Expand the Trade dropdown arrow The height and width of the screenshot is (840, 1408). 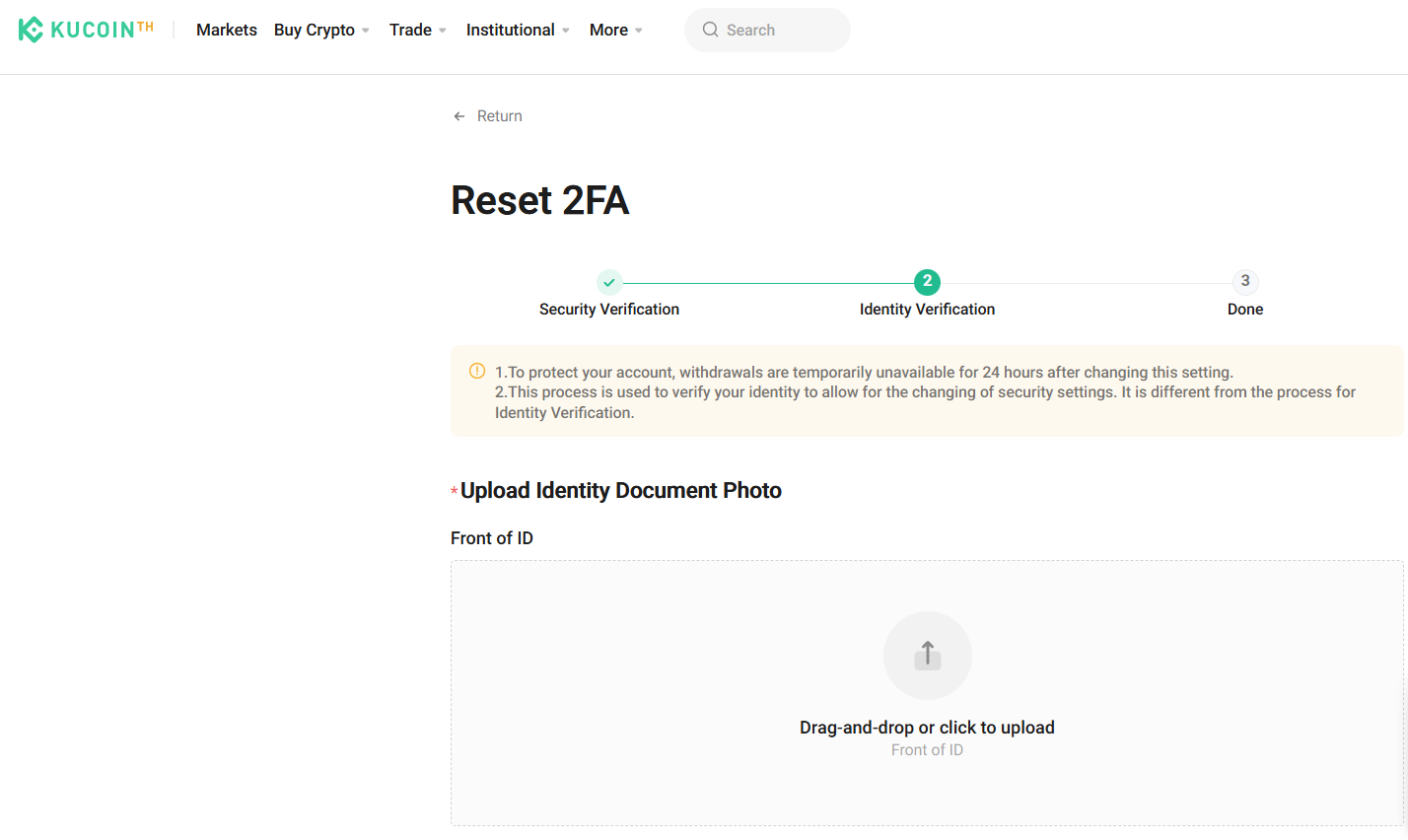(443, 31)
